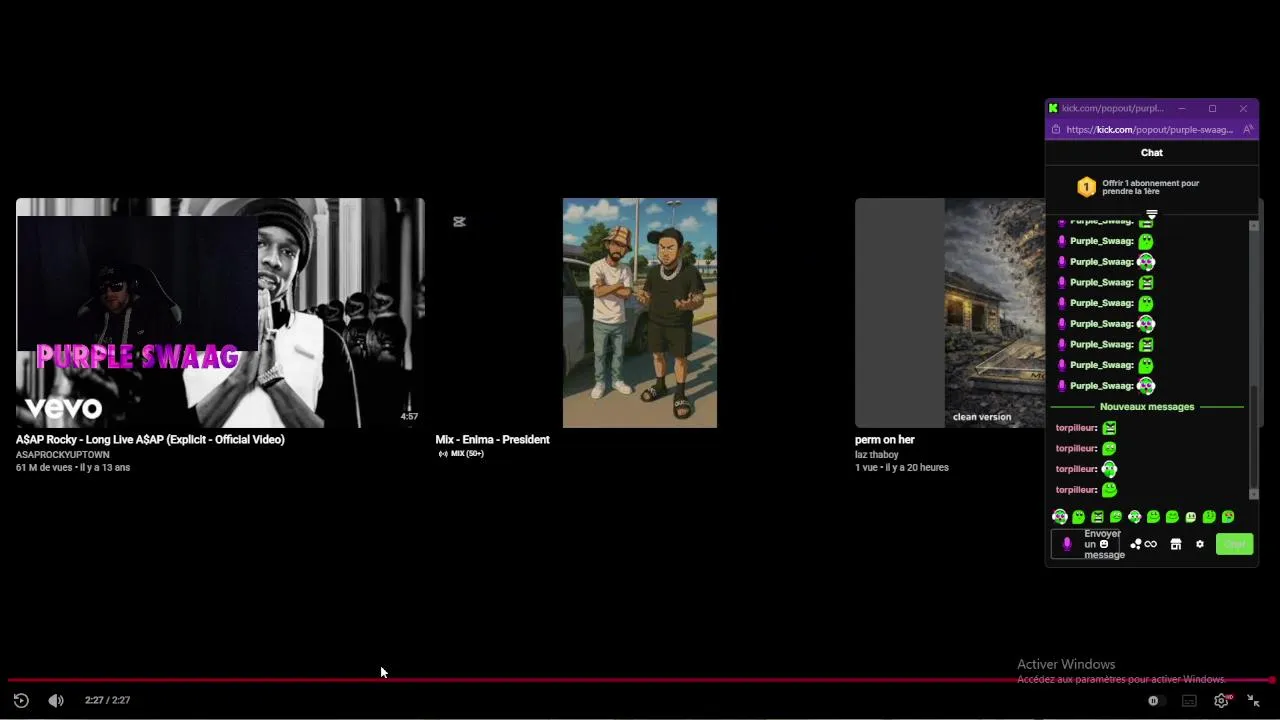Open the A$AP Rocky Long Live A$AP thumbnail
1280x720 pixels.
[x=220, y=313]
